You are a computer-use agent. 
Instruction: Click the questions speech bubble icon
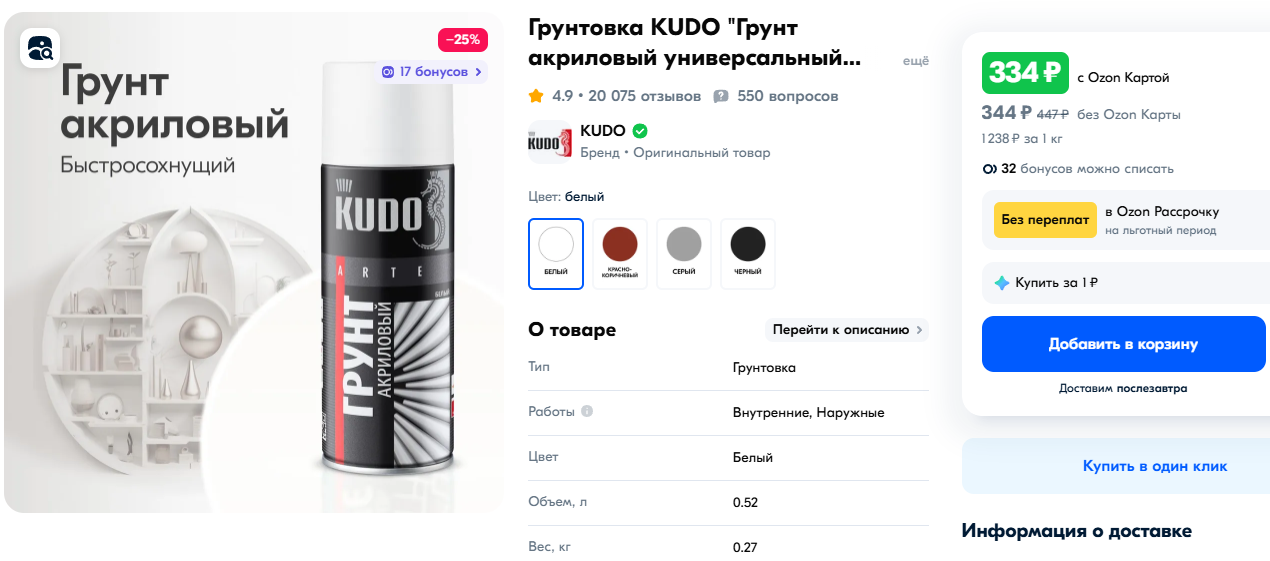(x=721, y=97)
